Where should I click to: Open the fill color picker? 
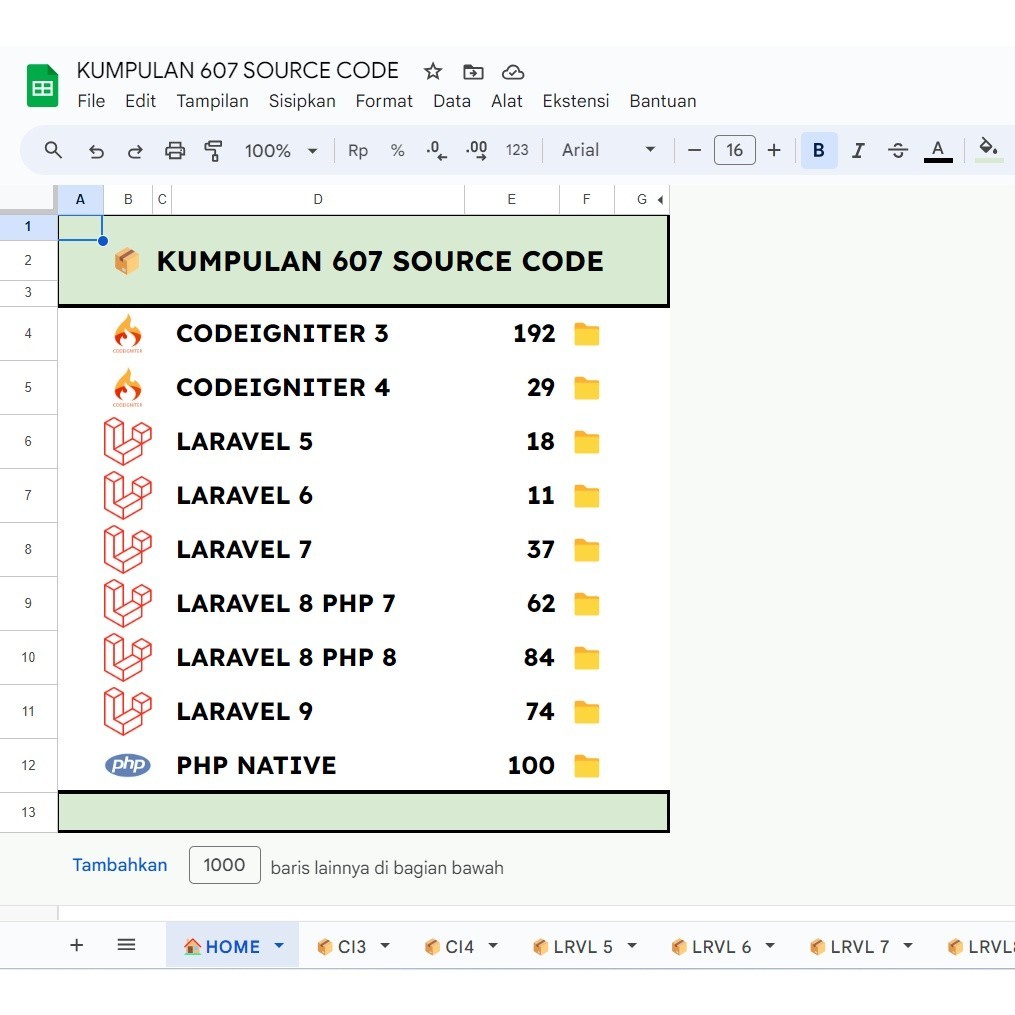click(988, 150)
